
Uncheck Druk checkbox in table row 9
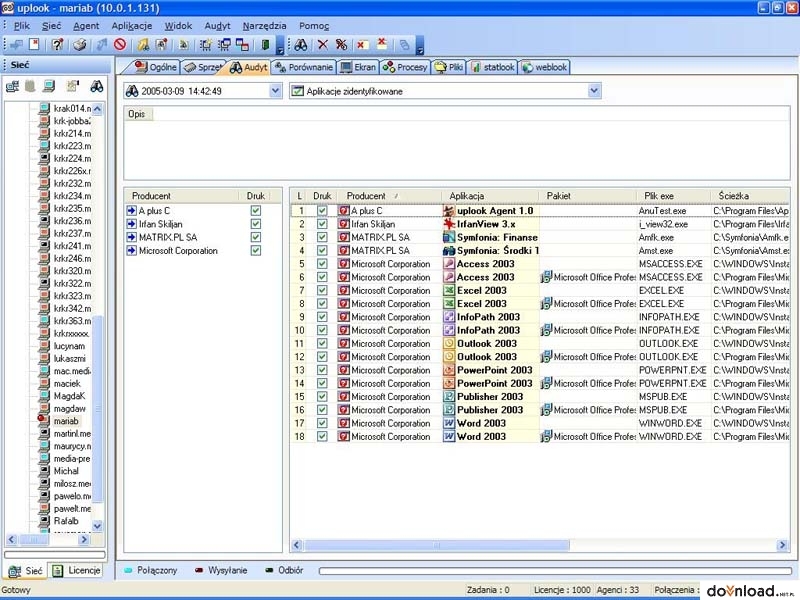point(322,317)
